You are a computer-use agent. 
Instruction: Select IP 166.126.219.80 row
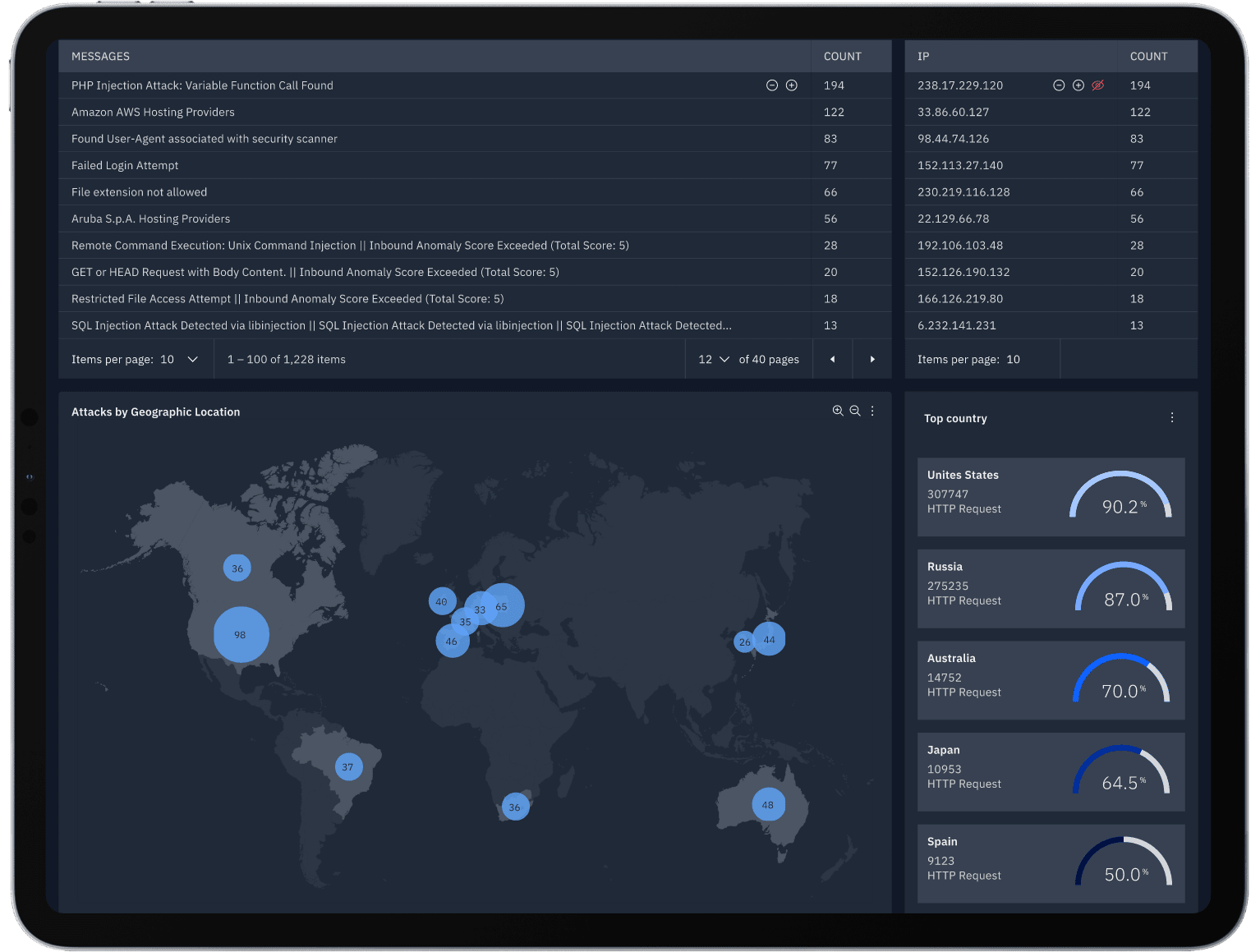coord(1051,299)
